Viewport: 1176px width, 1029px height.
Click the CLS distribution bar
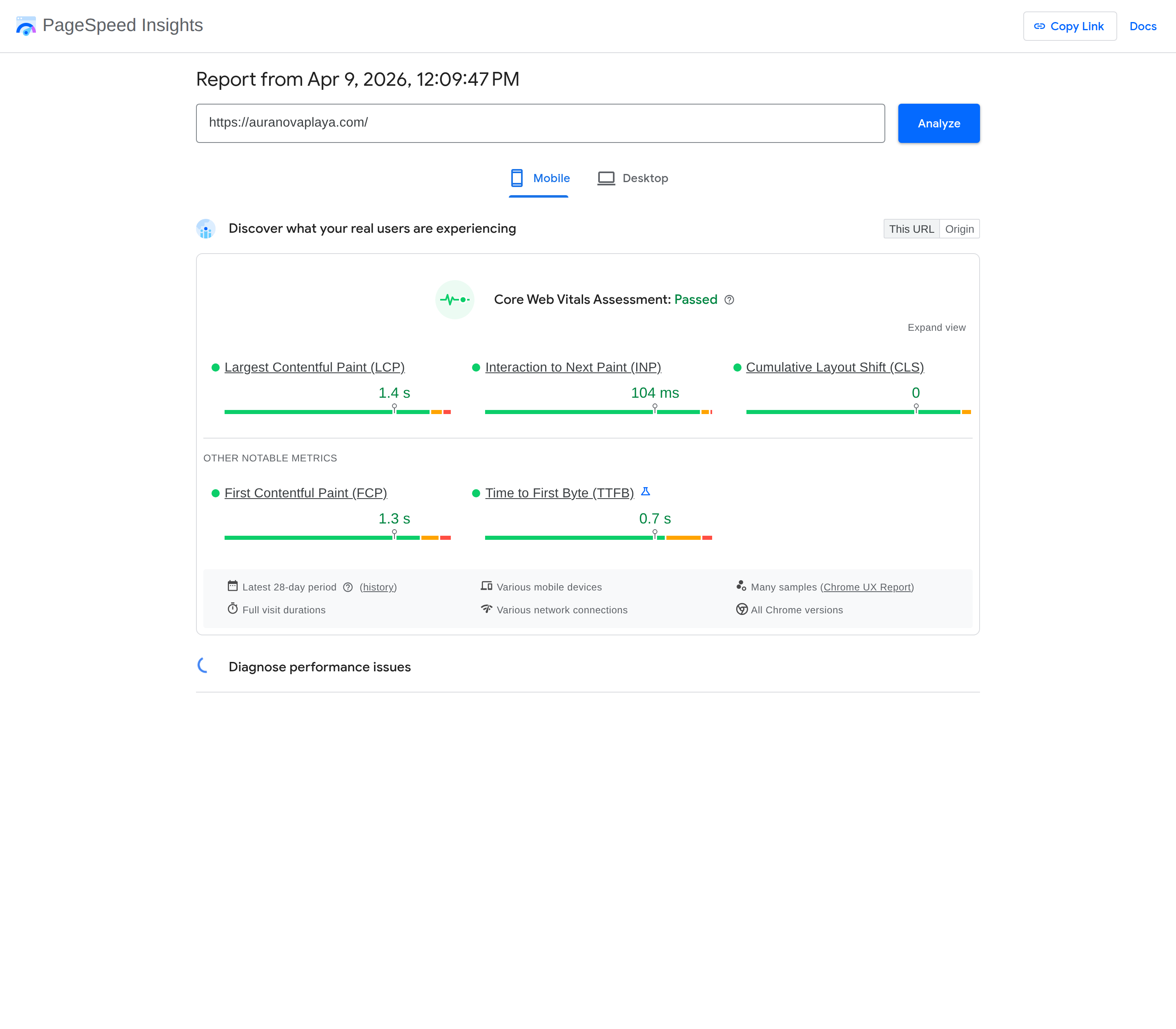click(x=858, y=412)
